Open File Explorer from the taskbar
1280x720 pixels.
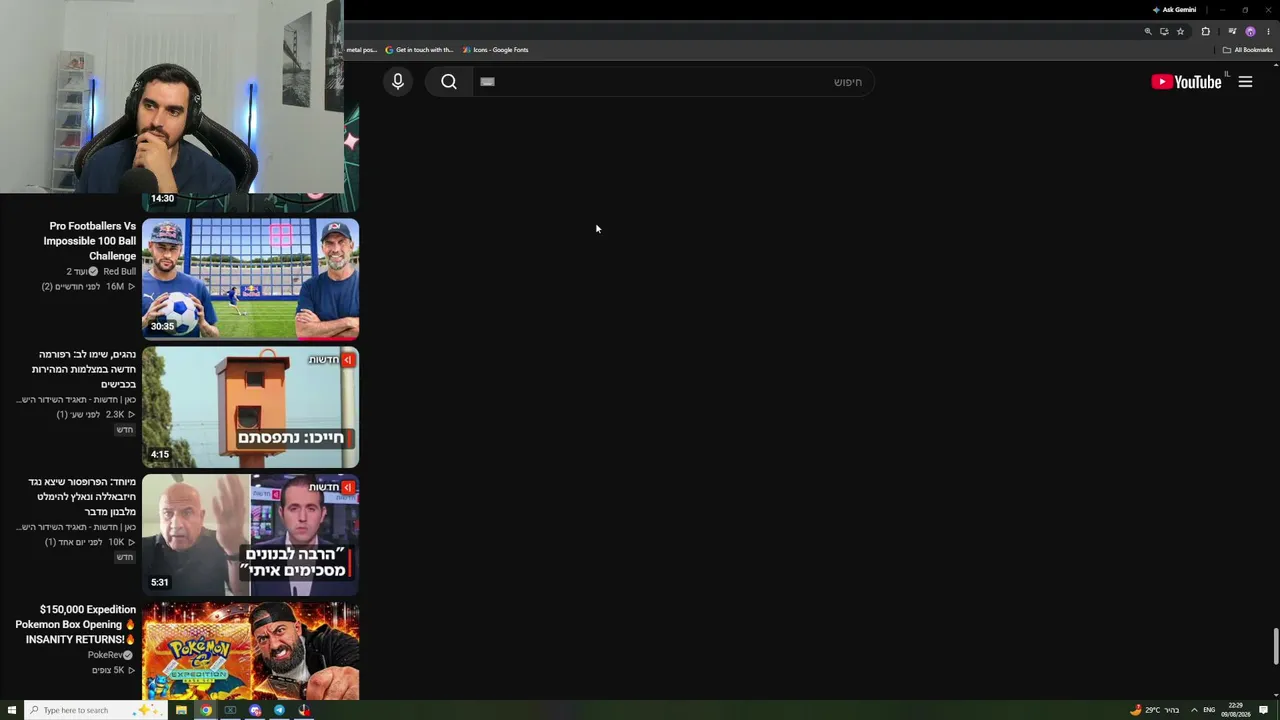(181, 710)
